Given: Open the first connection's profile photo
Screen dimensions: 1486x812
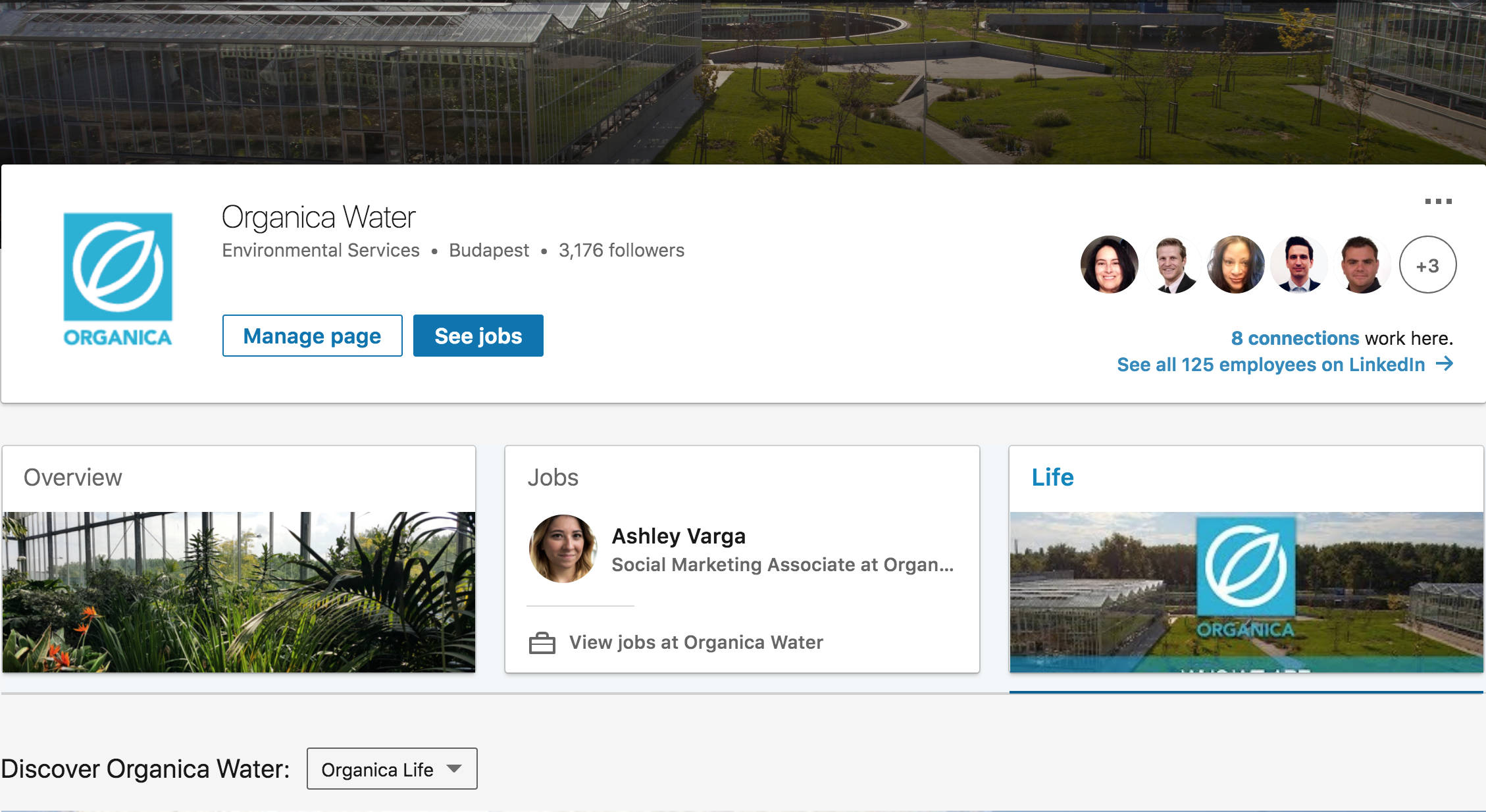Looking at the screenshot, I should (1110, 265).
